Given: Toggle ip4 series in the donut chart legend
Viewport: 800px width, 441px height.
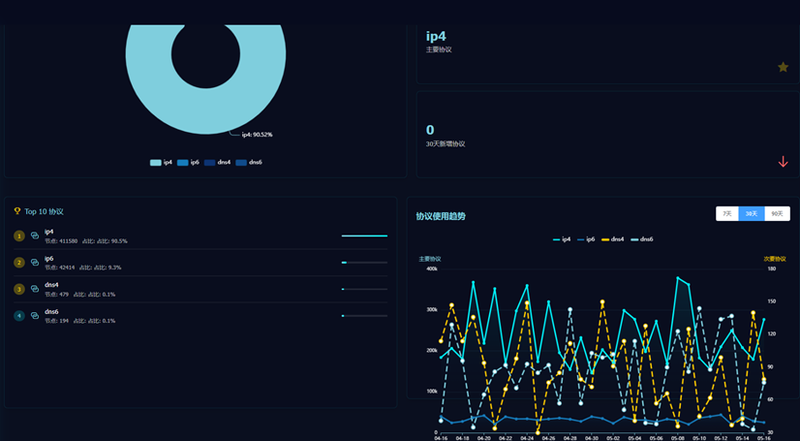Looking at the screenshot, I should tap(161, 162).
